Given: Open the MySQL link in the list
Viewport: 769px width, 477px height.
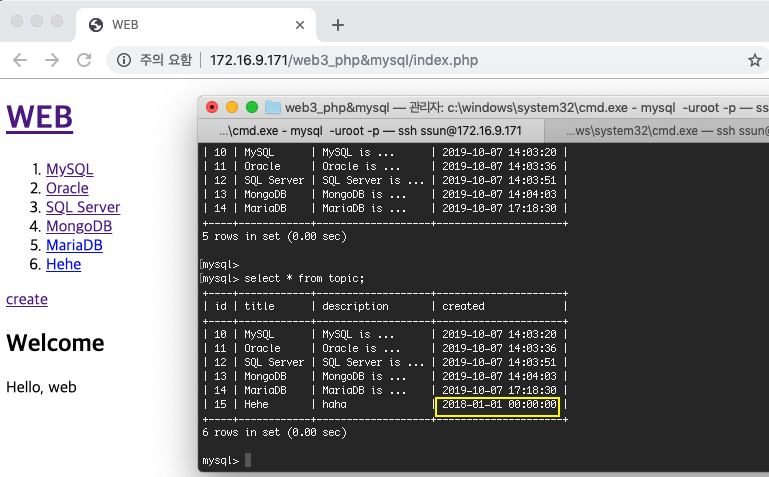Looking at the screenshot, I should point(70,169).
